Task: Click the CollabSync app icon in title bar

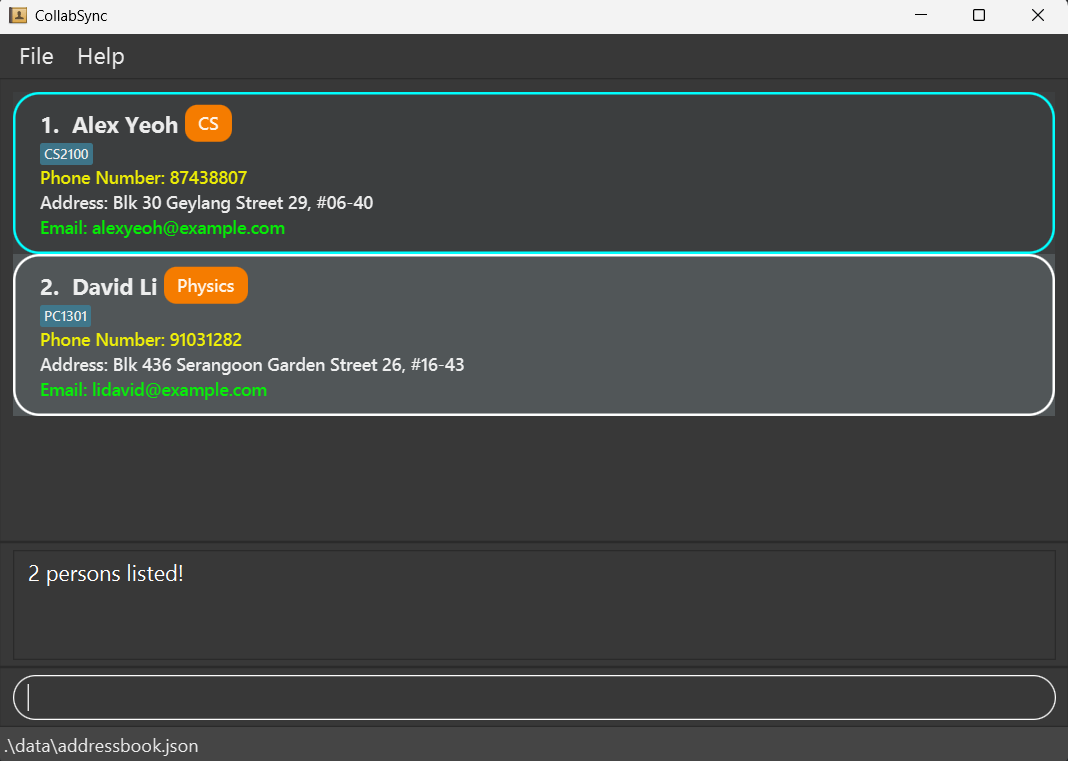Action: (17, 15)
